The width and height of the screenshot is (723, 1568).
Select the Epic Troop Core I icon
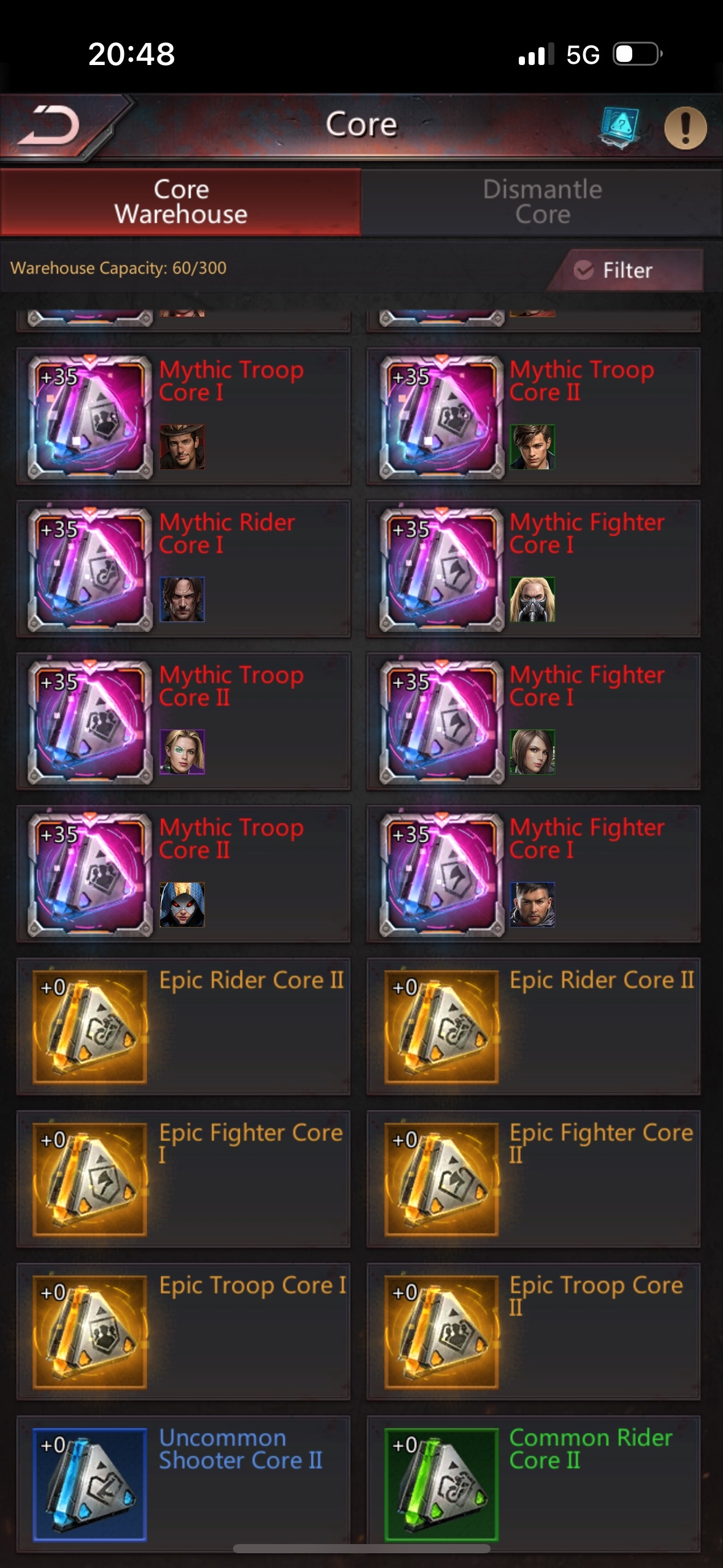90,1332
